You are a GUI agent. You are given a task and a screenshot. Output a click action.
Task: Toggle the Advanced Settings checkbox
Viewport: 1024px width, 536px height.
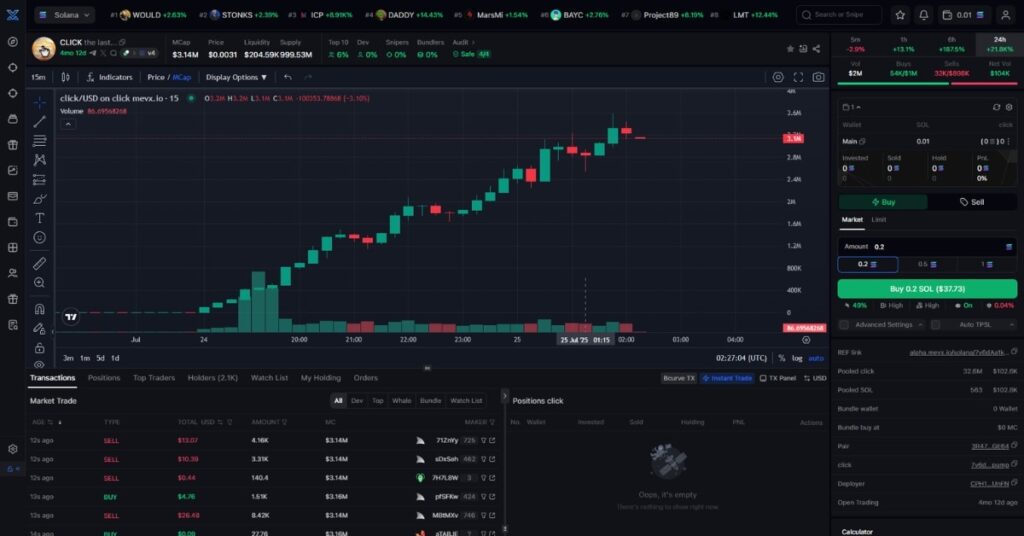click(844, 324)
